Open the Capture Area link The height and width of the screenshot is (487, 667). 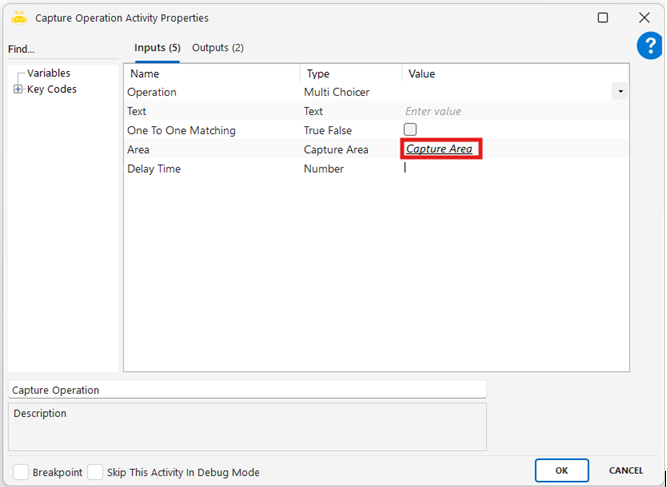(x=439, y=149)
